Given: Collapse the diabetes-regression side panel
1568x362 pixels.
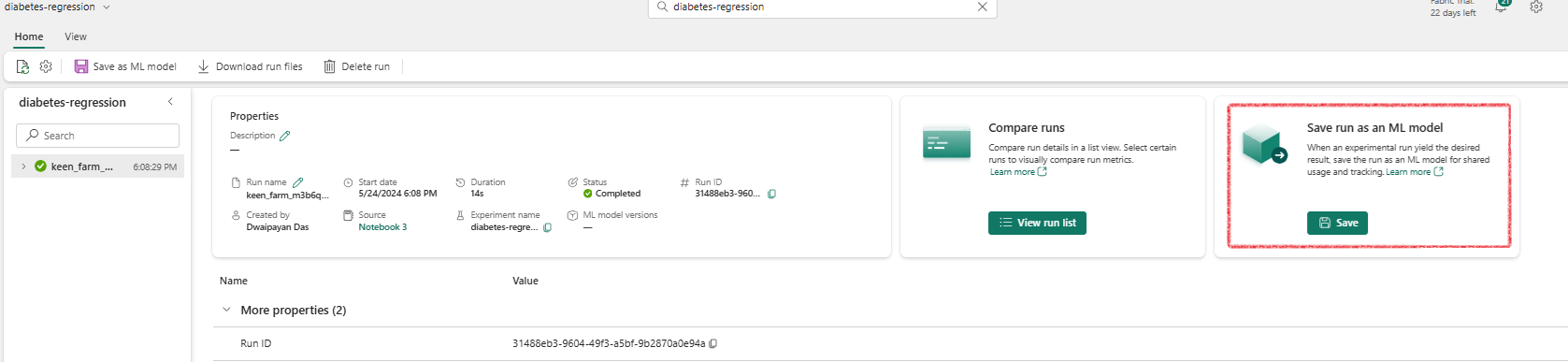Looking at the screenshot, I should [170, 102].
